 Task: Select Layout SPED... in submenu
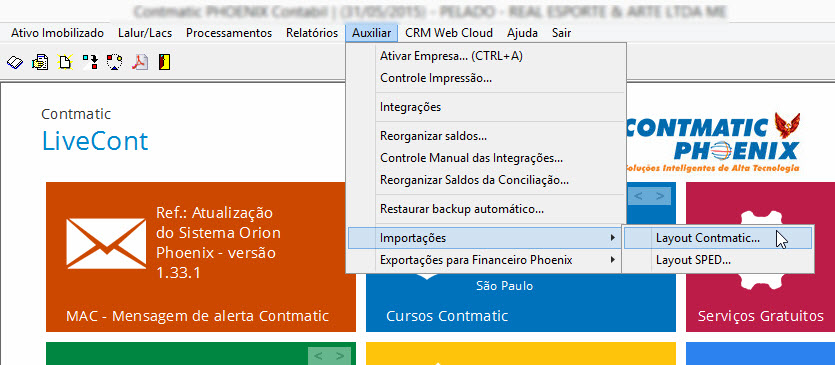(718, 261)
